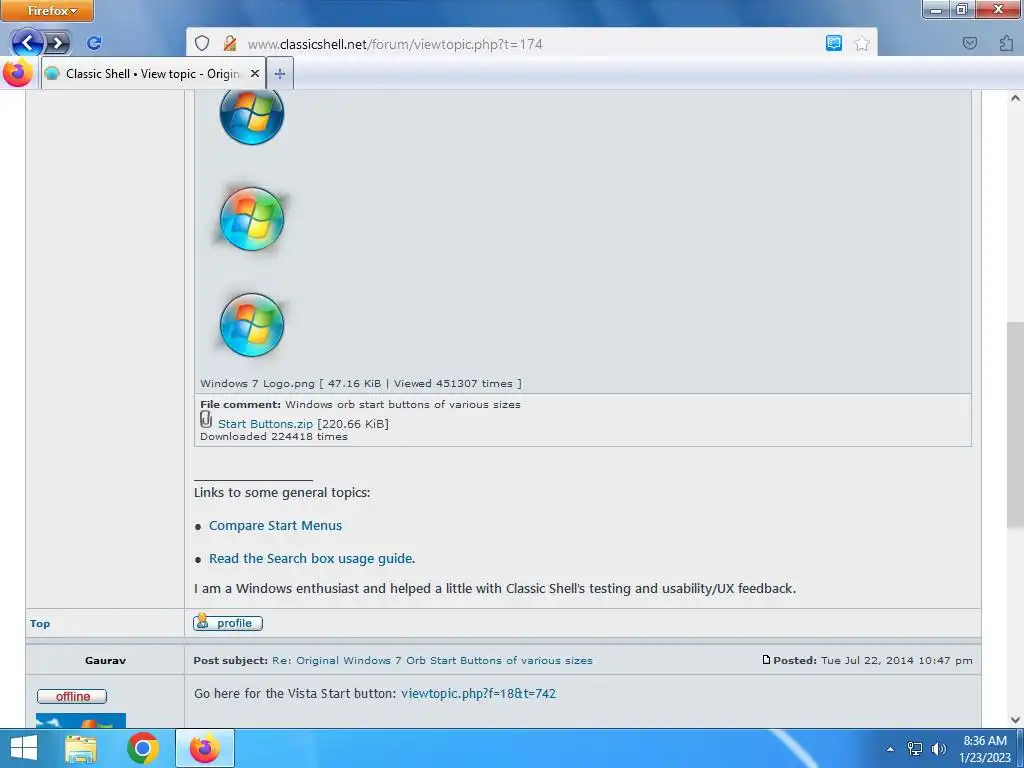Open the Re: Original Windows 7 Orb subject link

coord(432,660)
